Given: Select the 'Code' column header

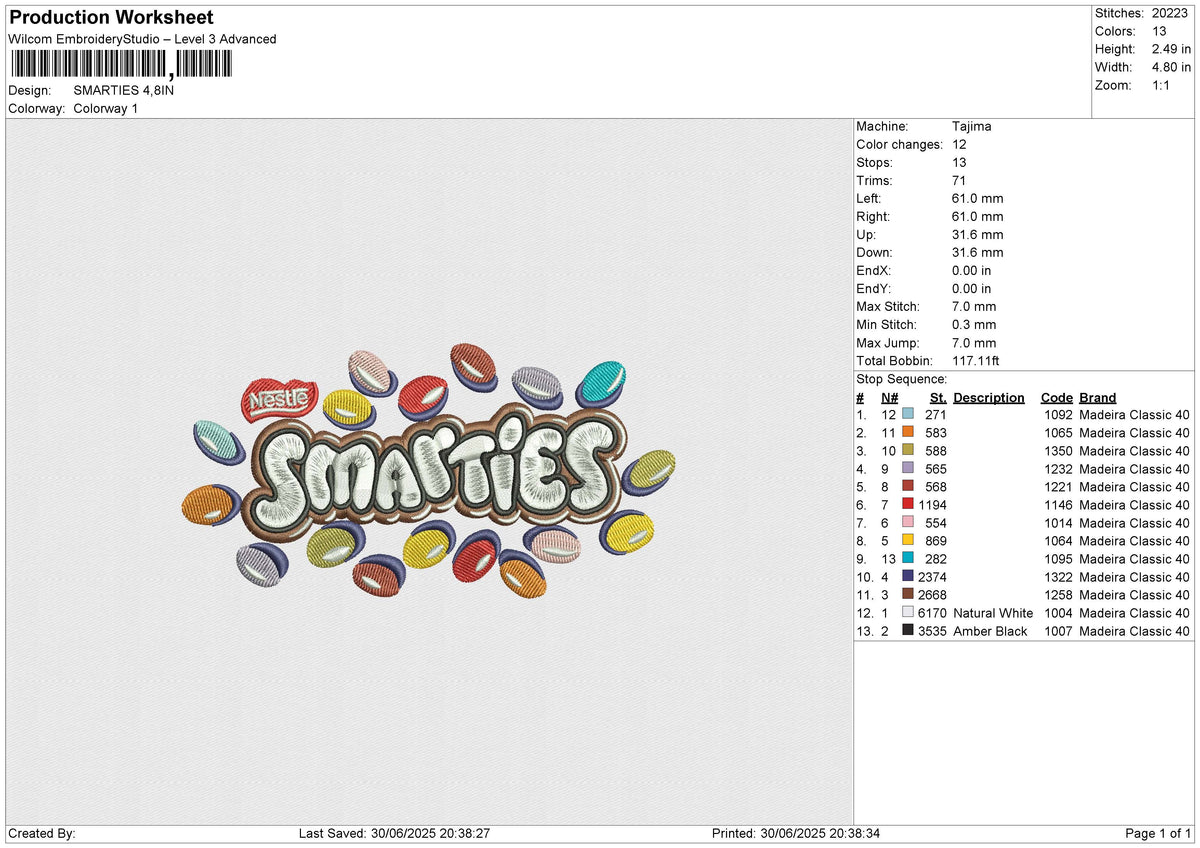Looking at the screenshot, I should (x=1057, y=398).
